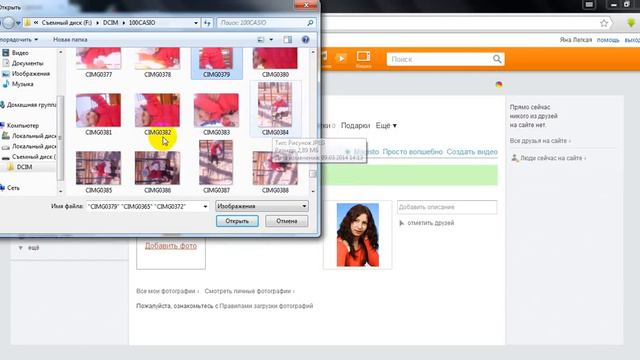Click 100CASIO in the address breadcrumb
This screenshot has height=360, width=640.
(142, 23)
